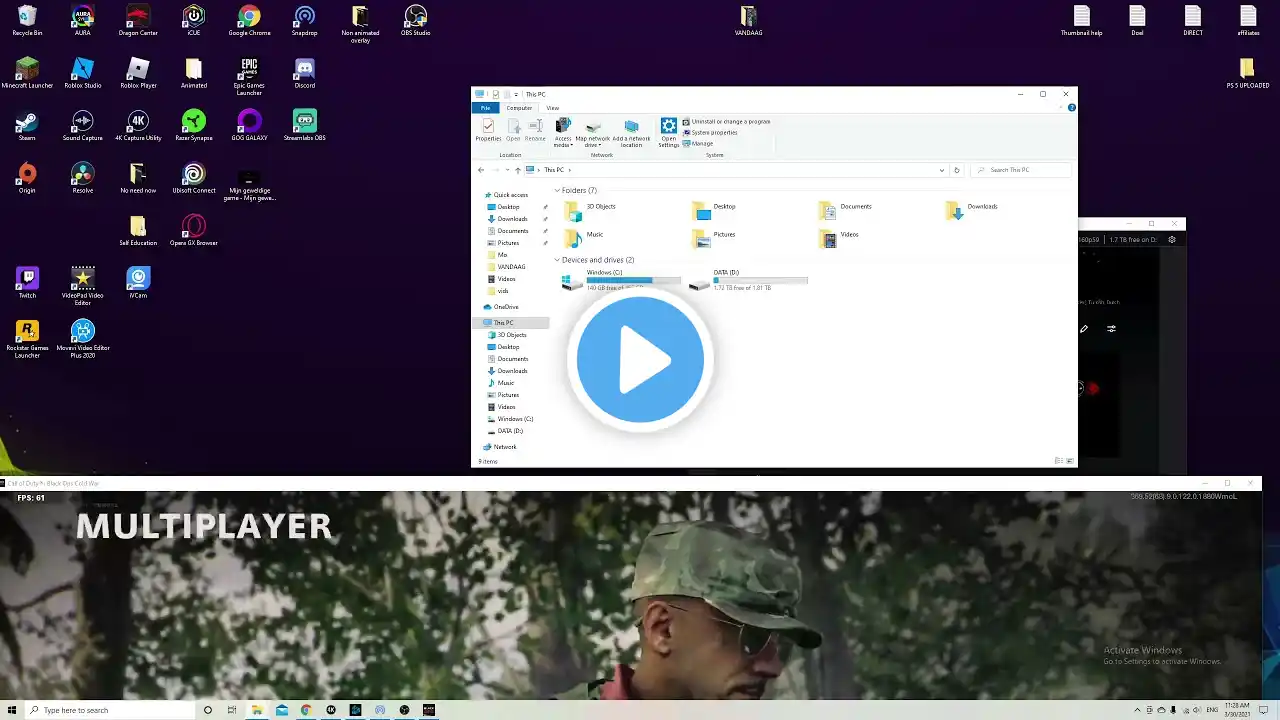1280x720 pixels.
Task: Select the Rockstar Games Launcher icon
Action: click(x=27, y=340)
